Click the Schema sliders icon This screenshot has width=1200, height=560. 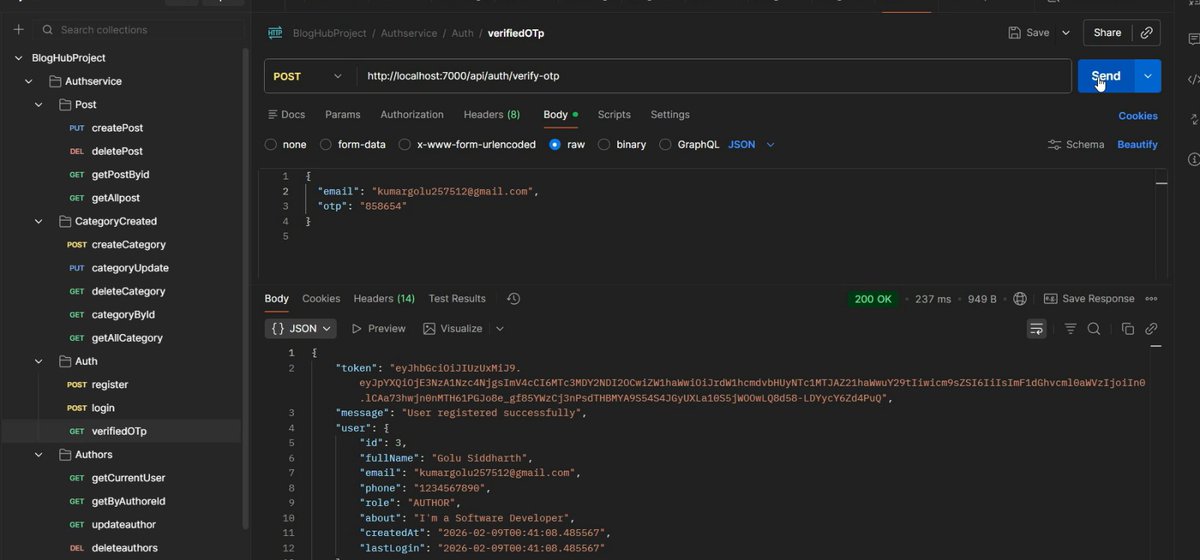coord(1054,145)
